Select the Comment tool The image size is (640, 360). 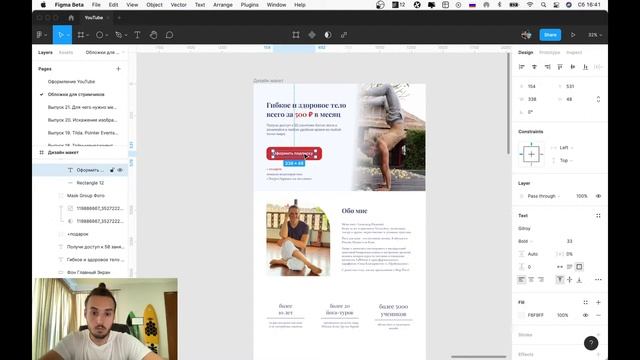[x=169, y=35]
